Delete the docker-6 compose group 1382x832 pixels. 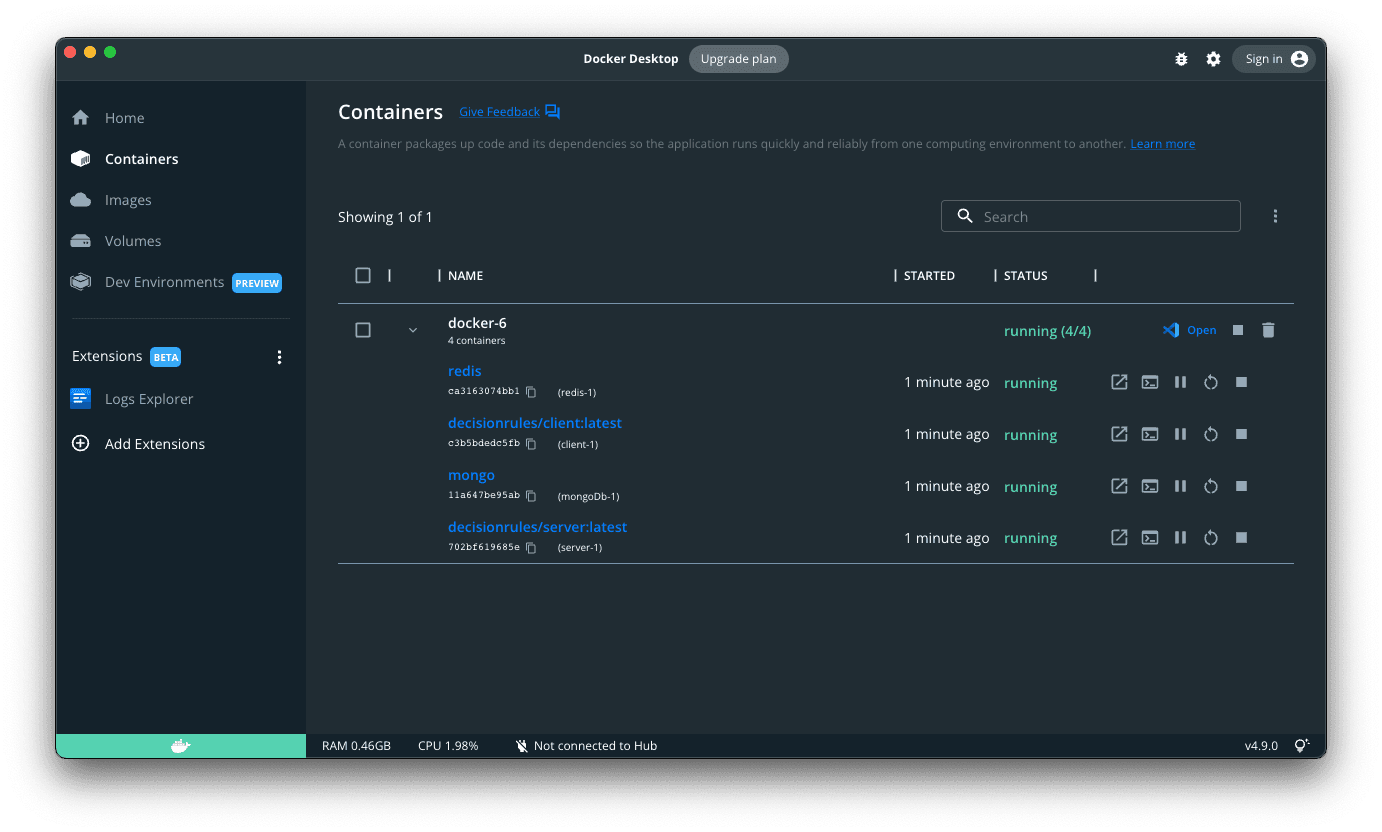(1268, 330)
